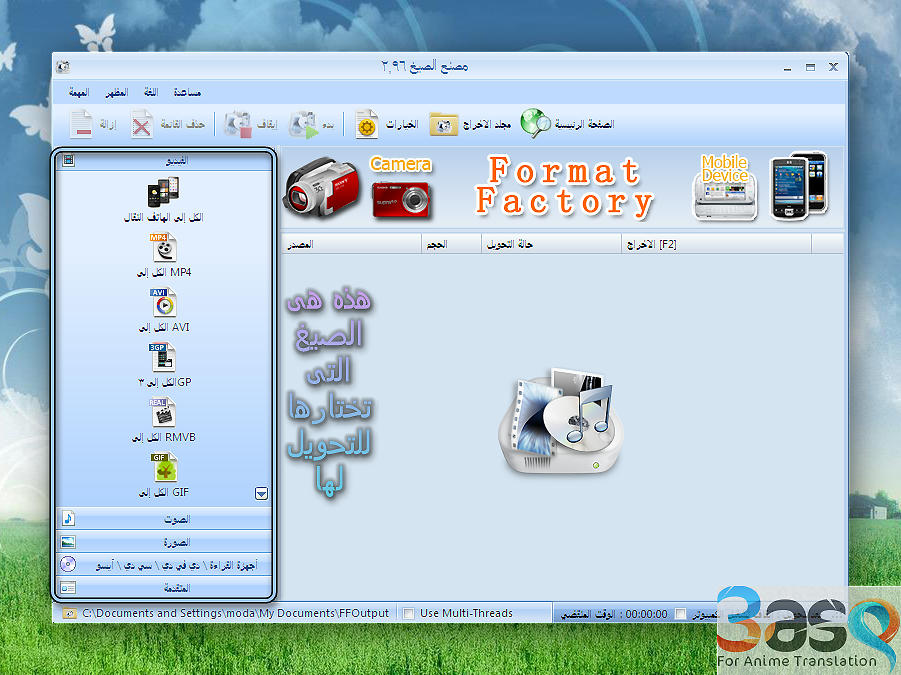Screen dimensions: 901x675
Task: Click the إزالة remove toolbar button
Action: point(93,124)
